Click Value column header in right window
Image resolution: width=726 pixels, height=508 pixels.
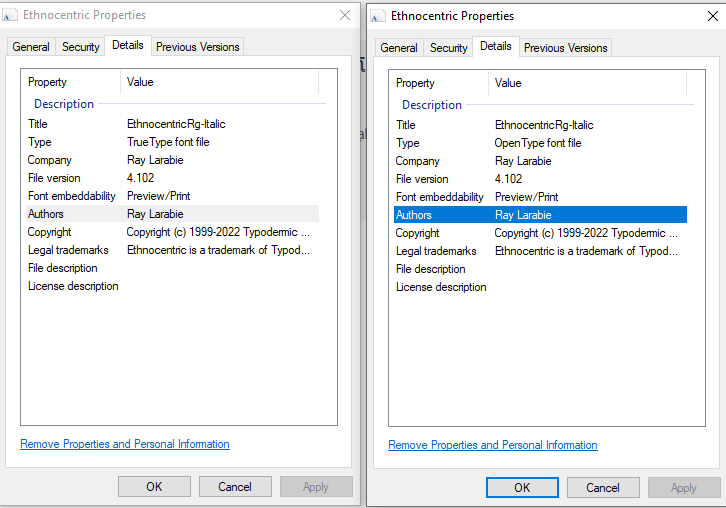click(x=588, y=83)
